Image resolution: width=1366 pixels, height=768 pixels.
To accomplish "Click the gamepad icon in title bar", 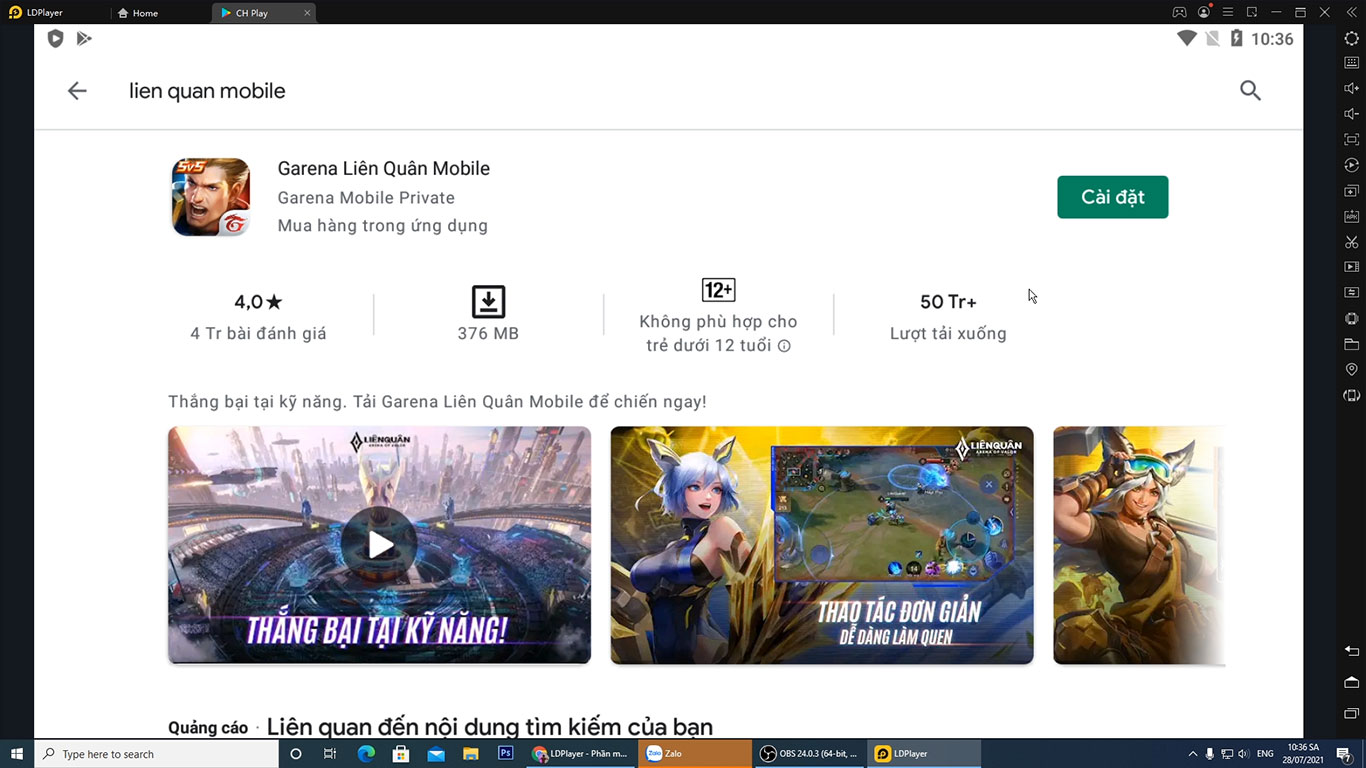I will click(1179, 13).
